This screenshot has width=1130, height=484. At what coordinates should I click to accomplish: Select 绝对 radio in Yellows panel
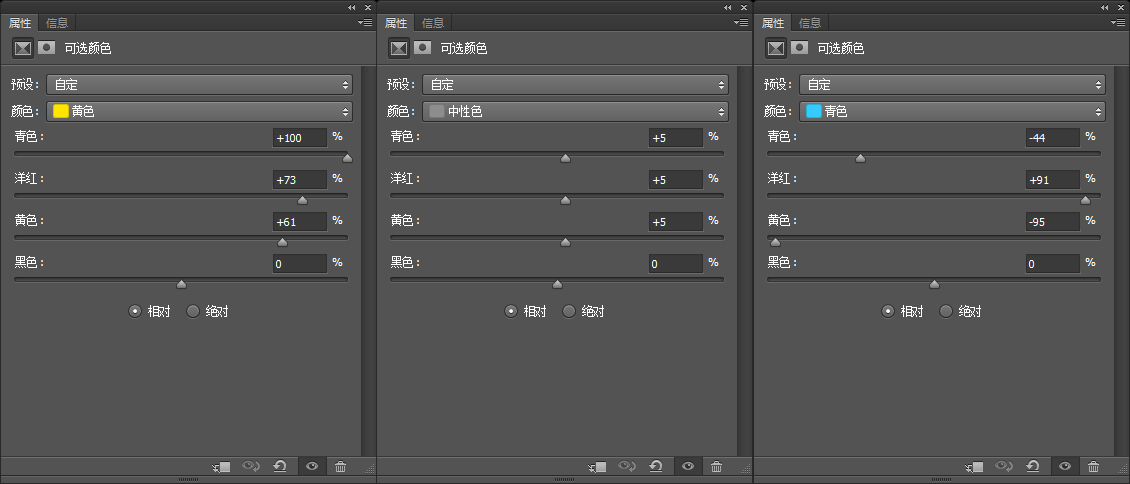click(x=193, y=311)
